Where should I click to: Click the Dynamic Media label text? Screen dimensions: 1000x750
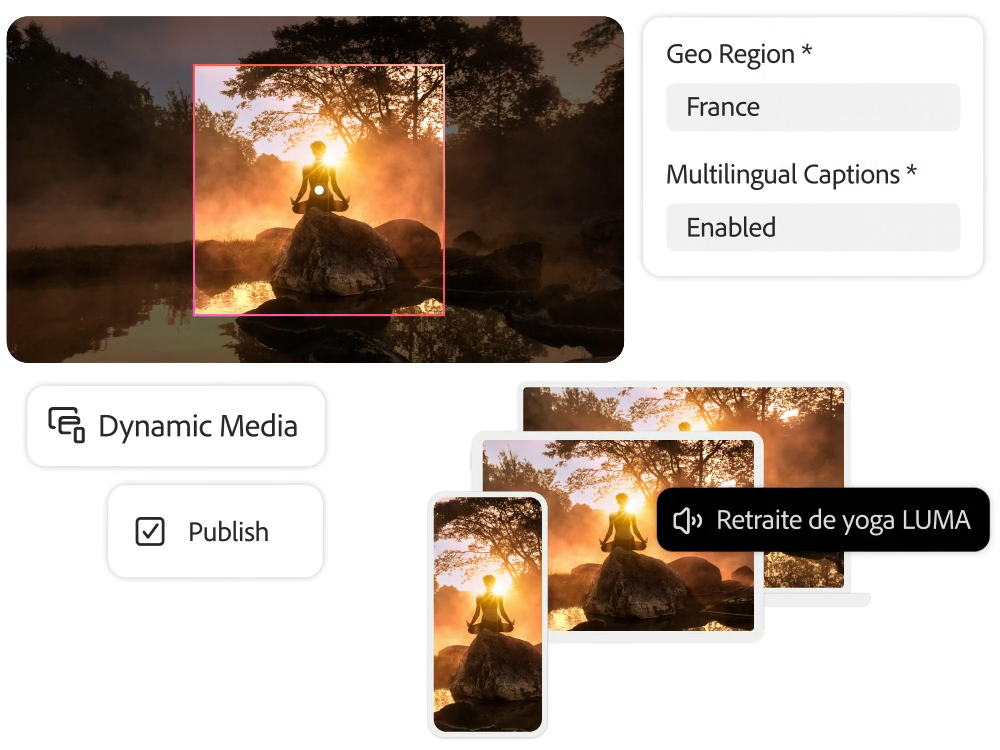coord(198,426)
